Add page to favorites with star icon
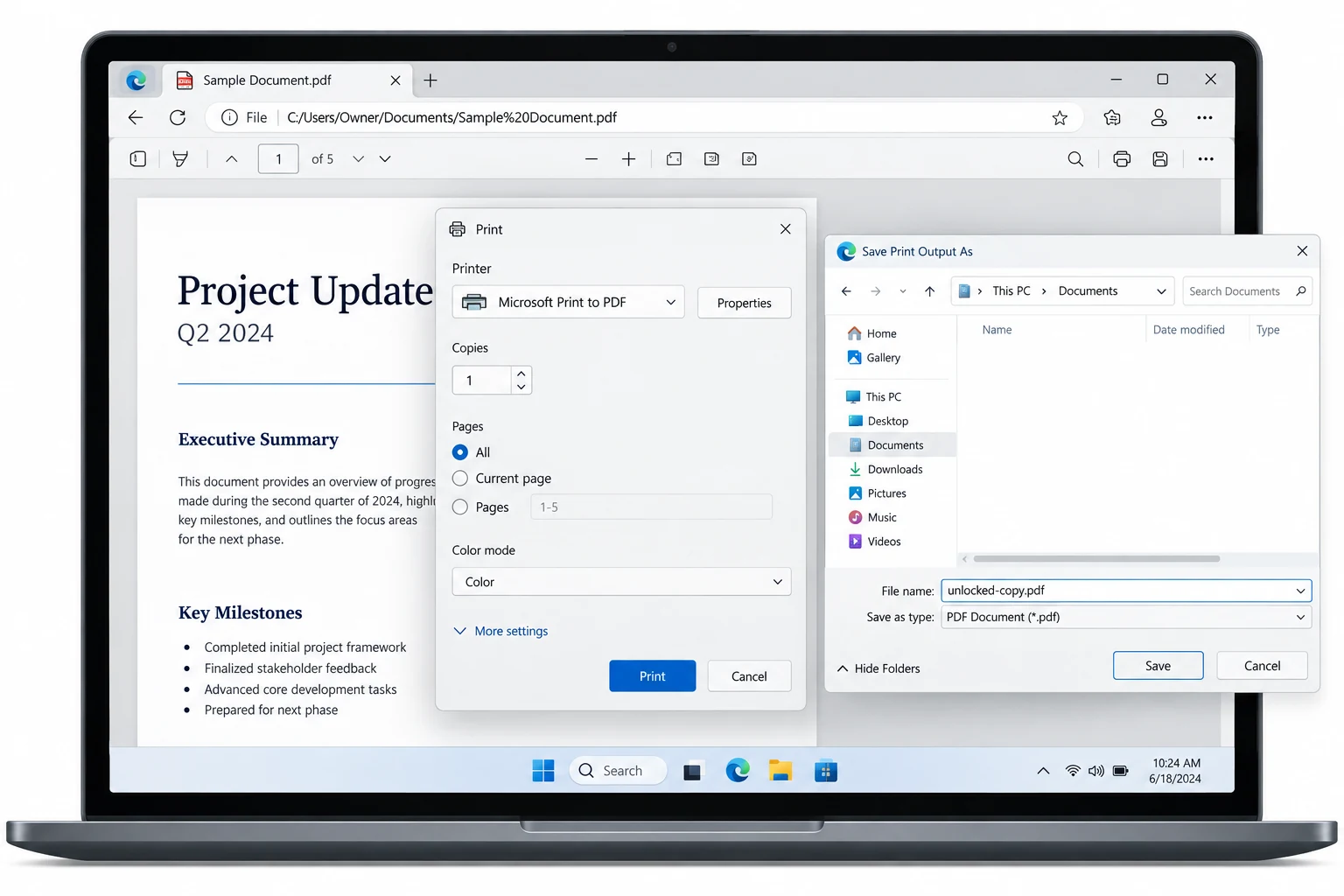 point(1060,117)
